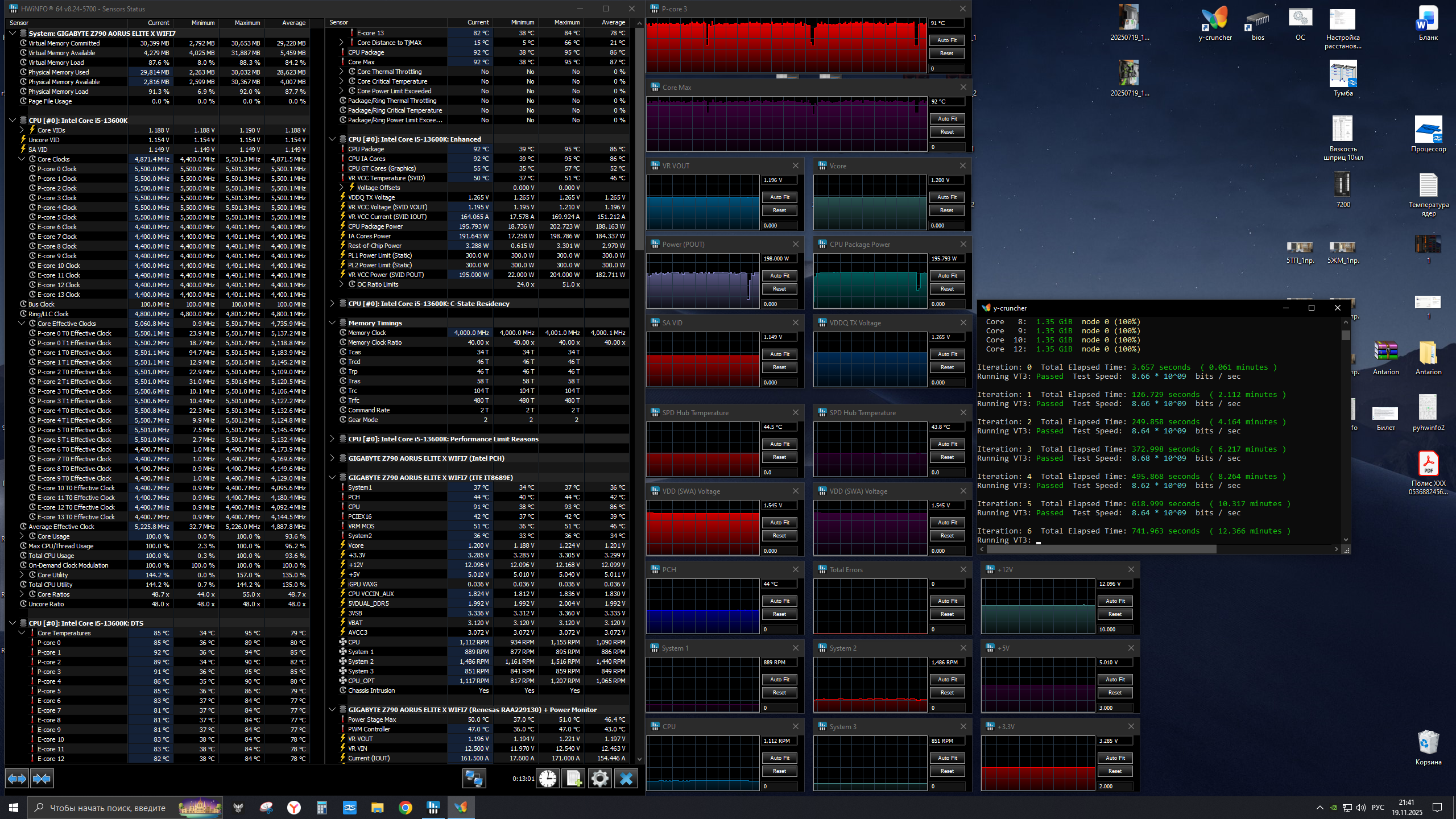Click the collapse columns arrows icon
The image size is (1456, 819).
[42, 779]
